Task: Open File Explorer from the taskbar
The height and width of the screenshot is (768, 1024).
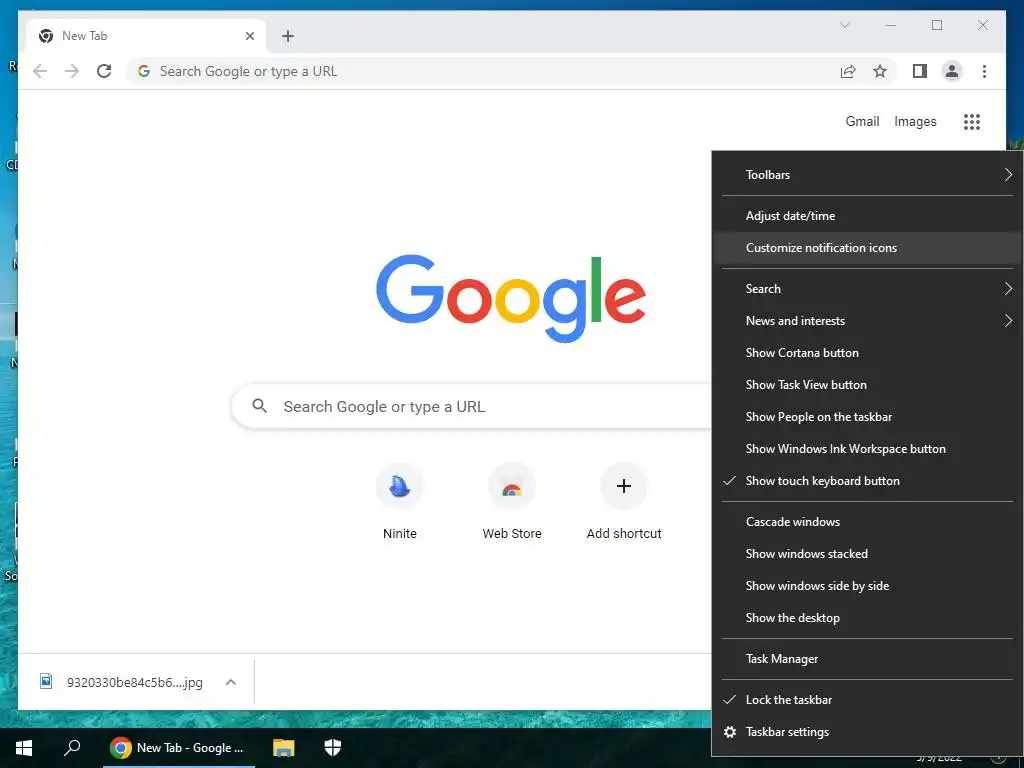Action: point(283,747)
